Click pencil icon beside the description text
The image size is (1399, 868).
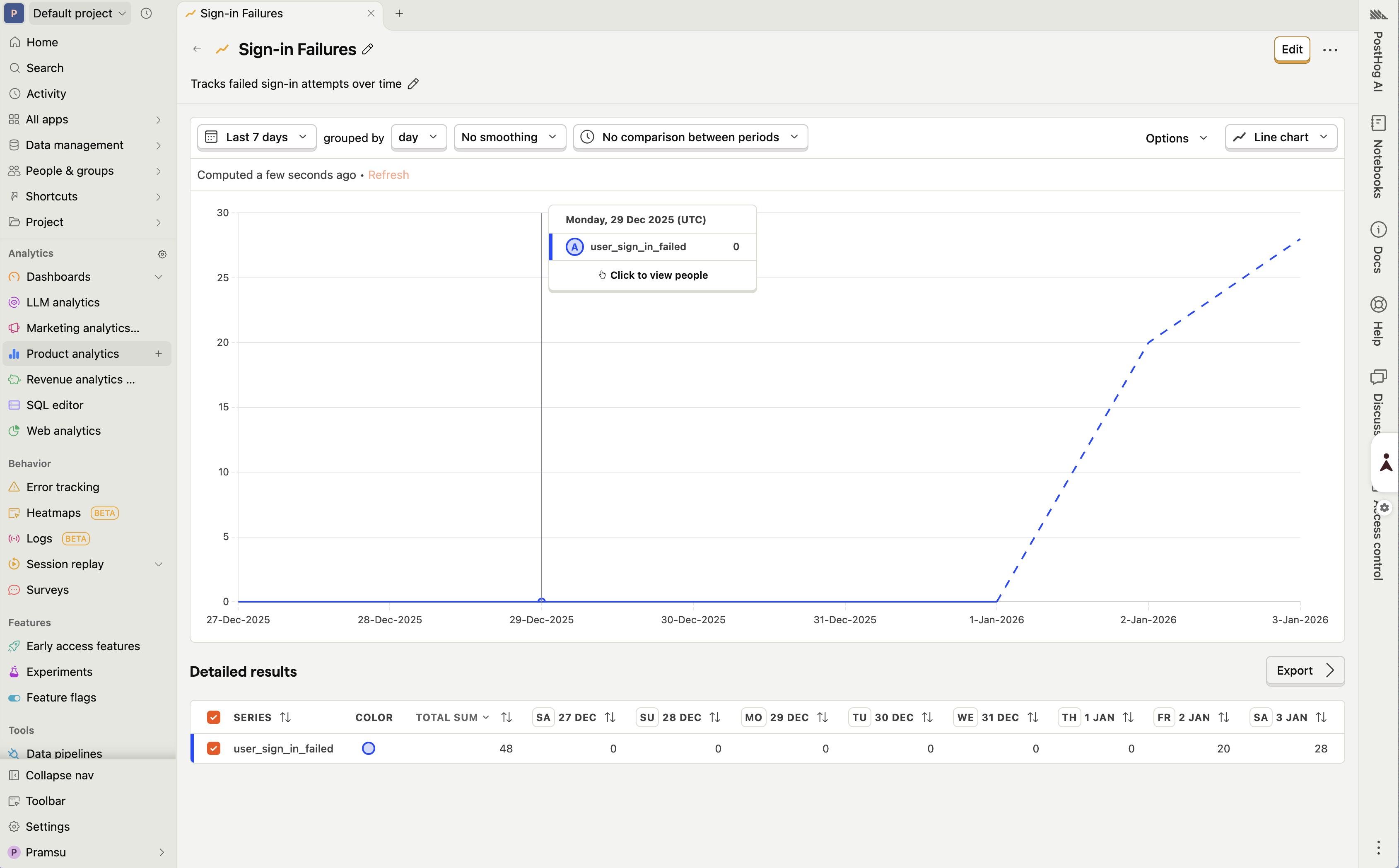pos(413,84)
